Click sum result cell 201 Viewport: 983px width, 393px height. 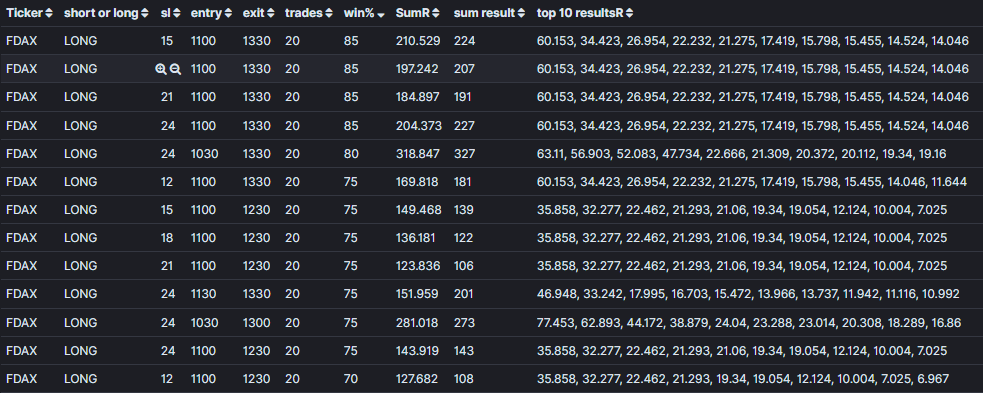[x=464, y=294]
